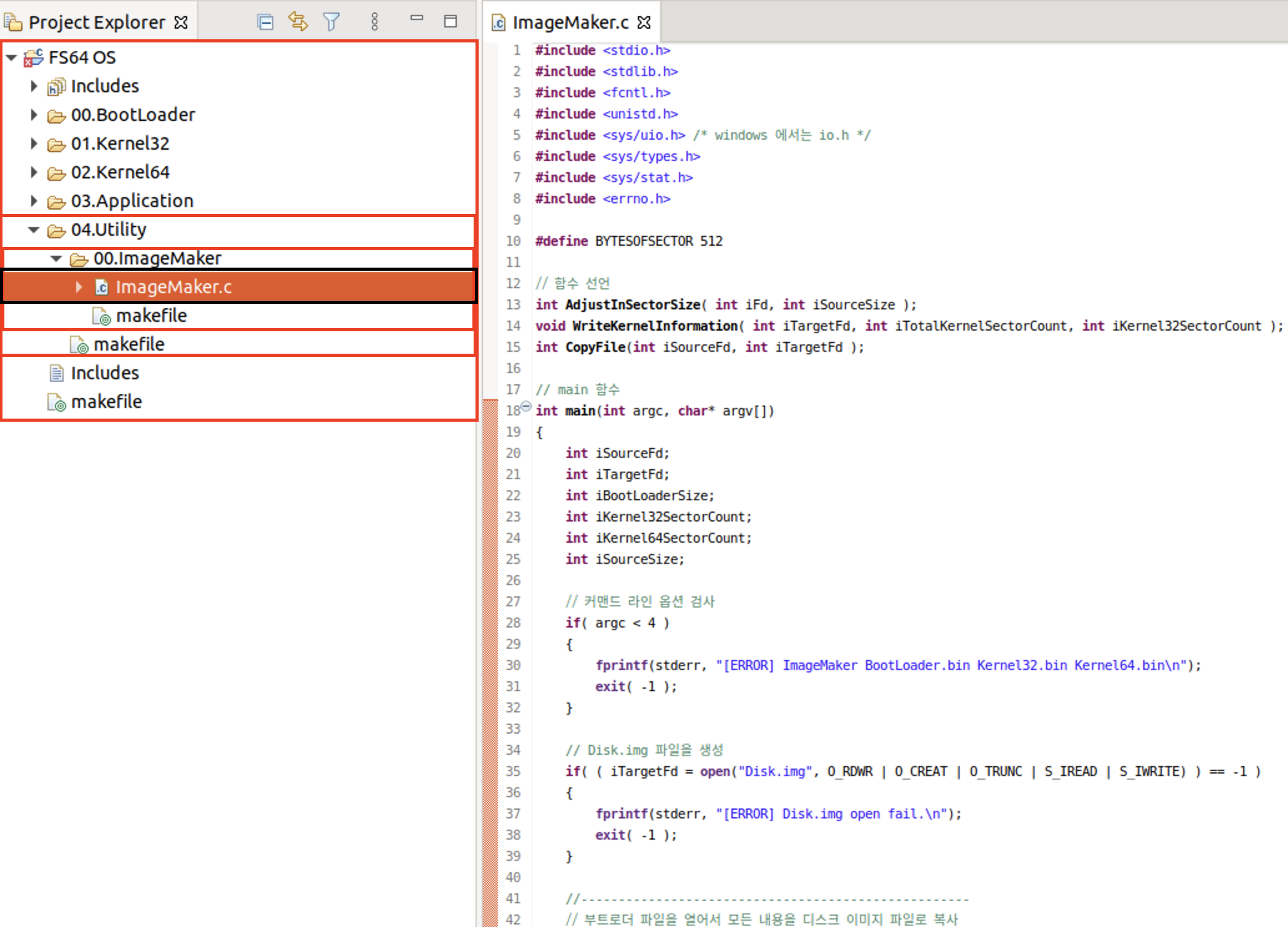Minimize the Project Explorer panel
Screen dimensions: 1288x927
(417, 19)
